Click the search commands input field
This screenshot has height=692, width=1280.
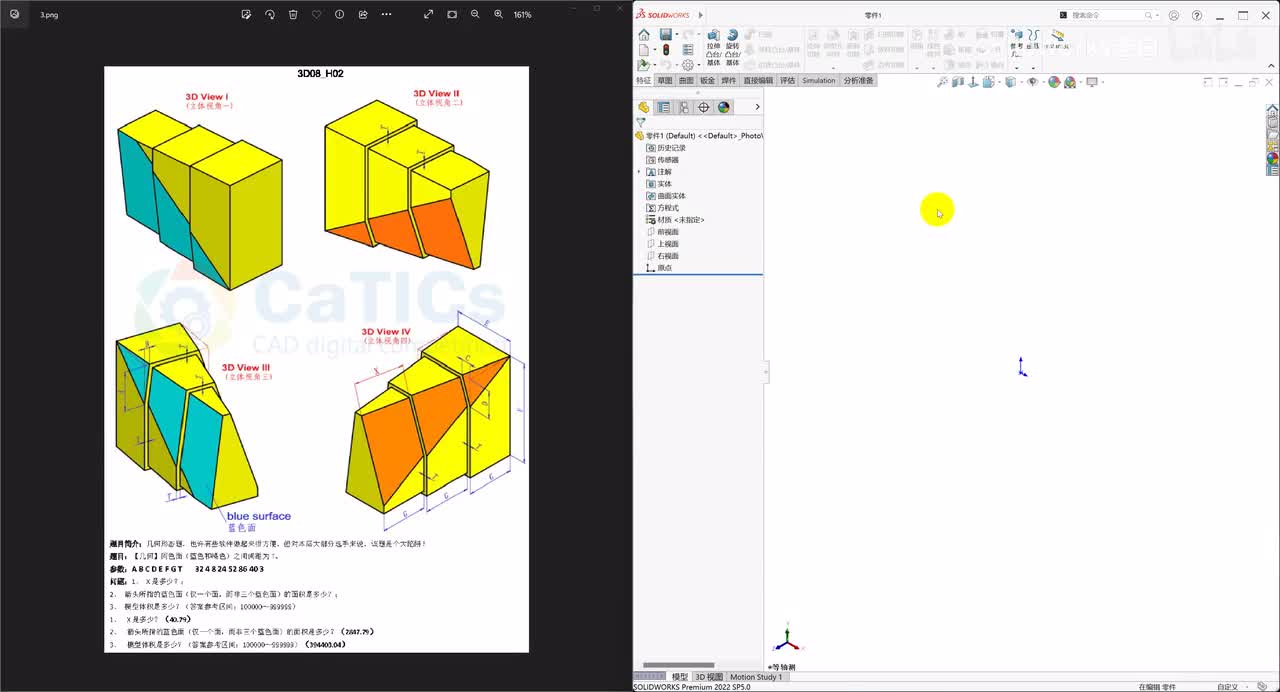[x=1108, y=15]
